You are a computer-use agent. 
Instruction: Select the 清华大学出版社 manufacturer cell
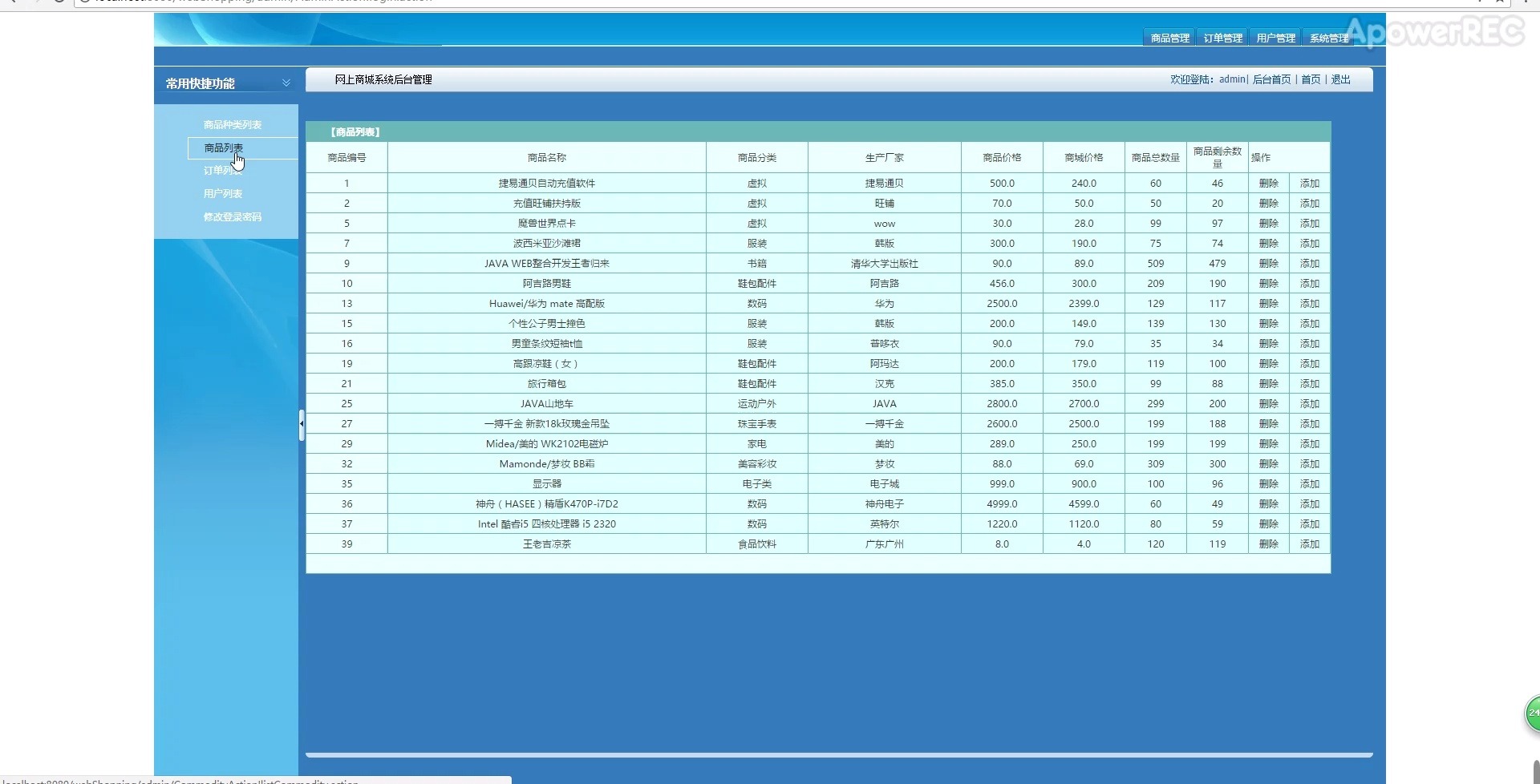pos(885,263)
